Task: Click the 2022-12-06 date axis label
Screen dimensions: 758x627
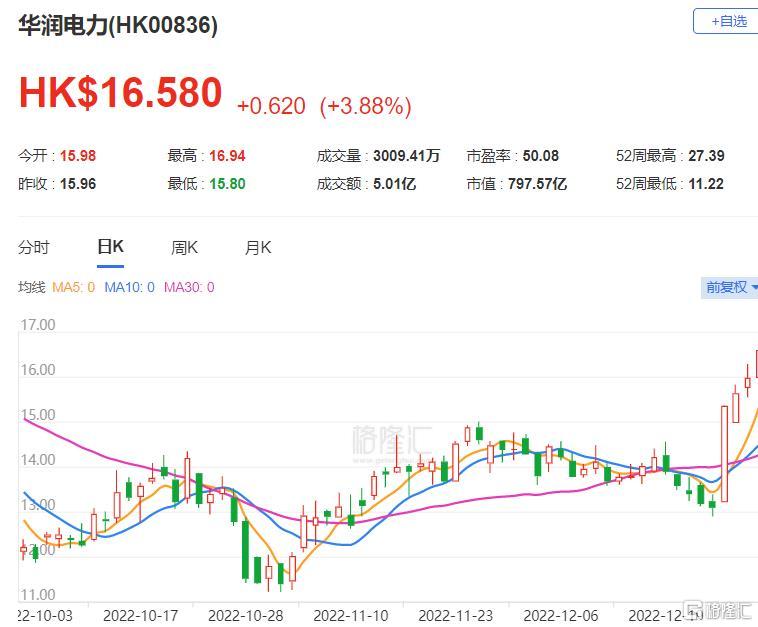Action: (x=561, y=616)
